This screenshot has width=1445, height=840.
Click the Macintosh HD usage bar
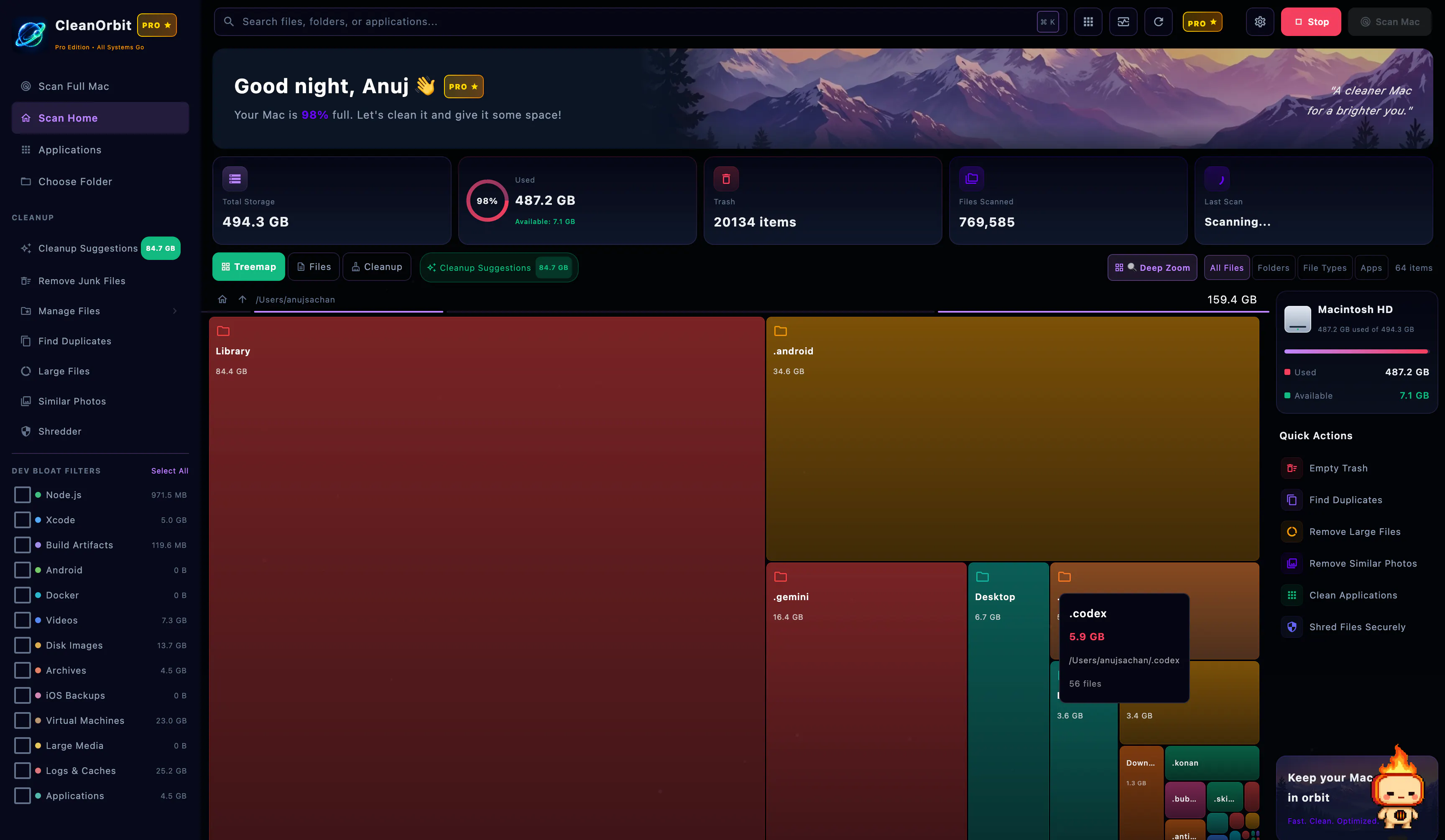(x=1356, y=351)
